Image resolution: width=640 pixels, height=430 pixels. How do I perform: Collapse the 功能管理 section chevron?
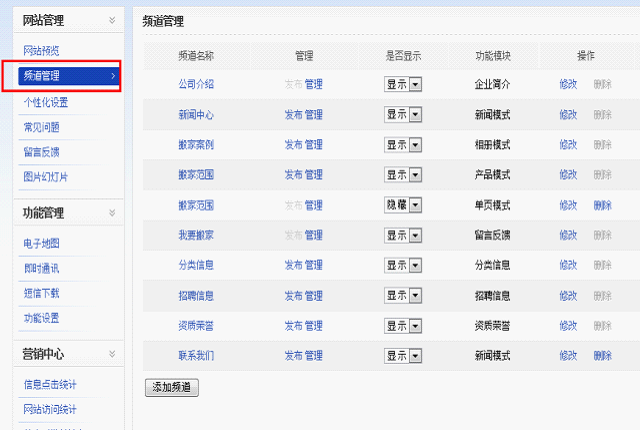112,213
